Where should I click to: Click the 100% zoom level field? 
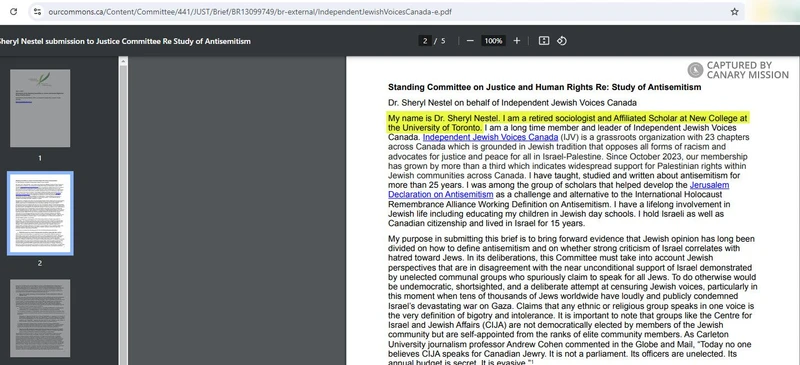pos(493,41)
